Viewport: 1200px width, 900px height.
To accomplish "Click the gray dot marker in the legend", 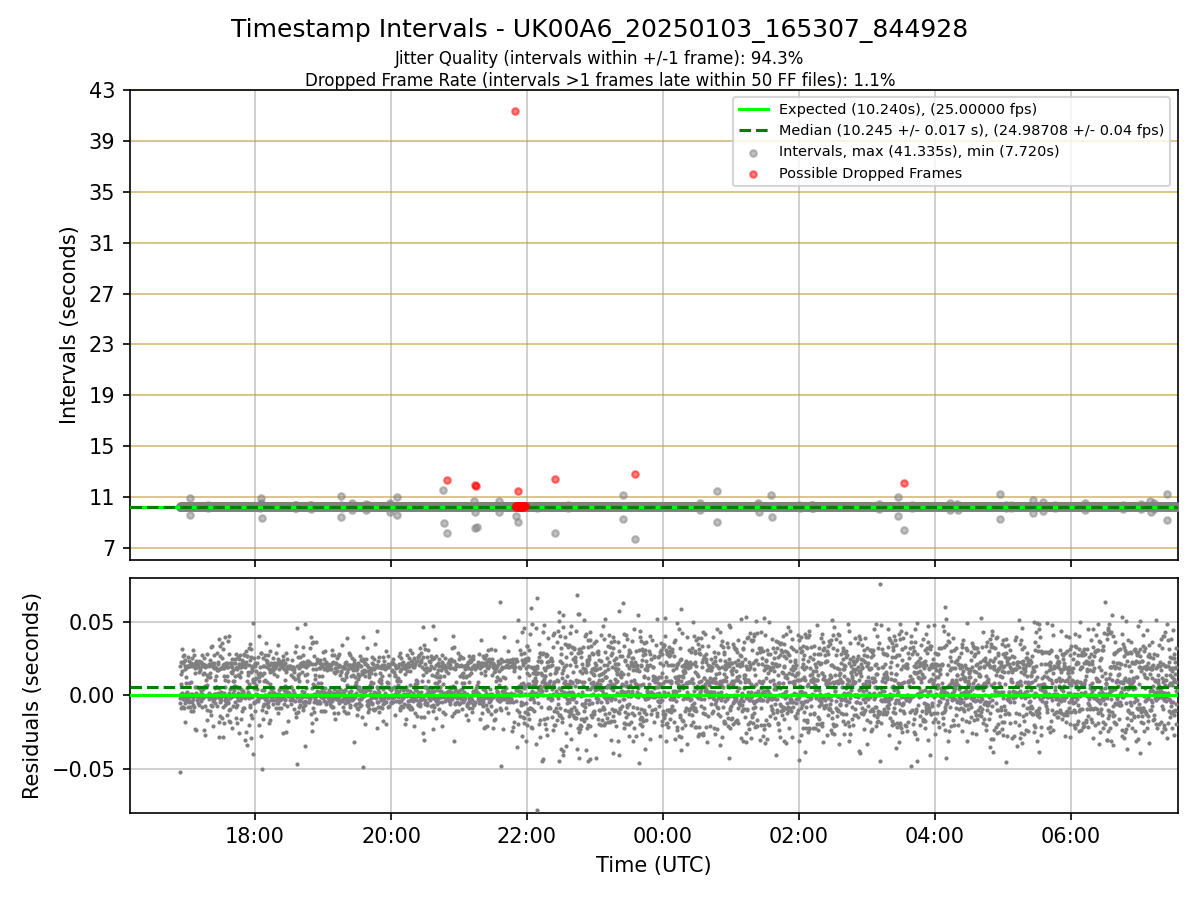I will pos(754,153).
